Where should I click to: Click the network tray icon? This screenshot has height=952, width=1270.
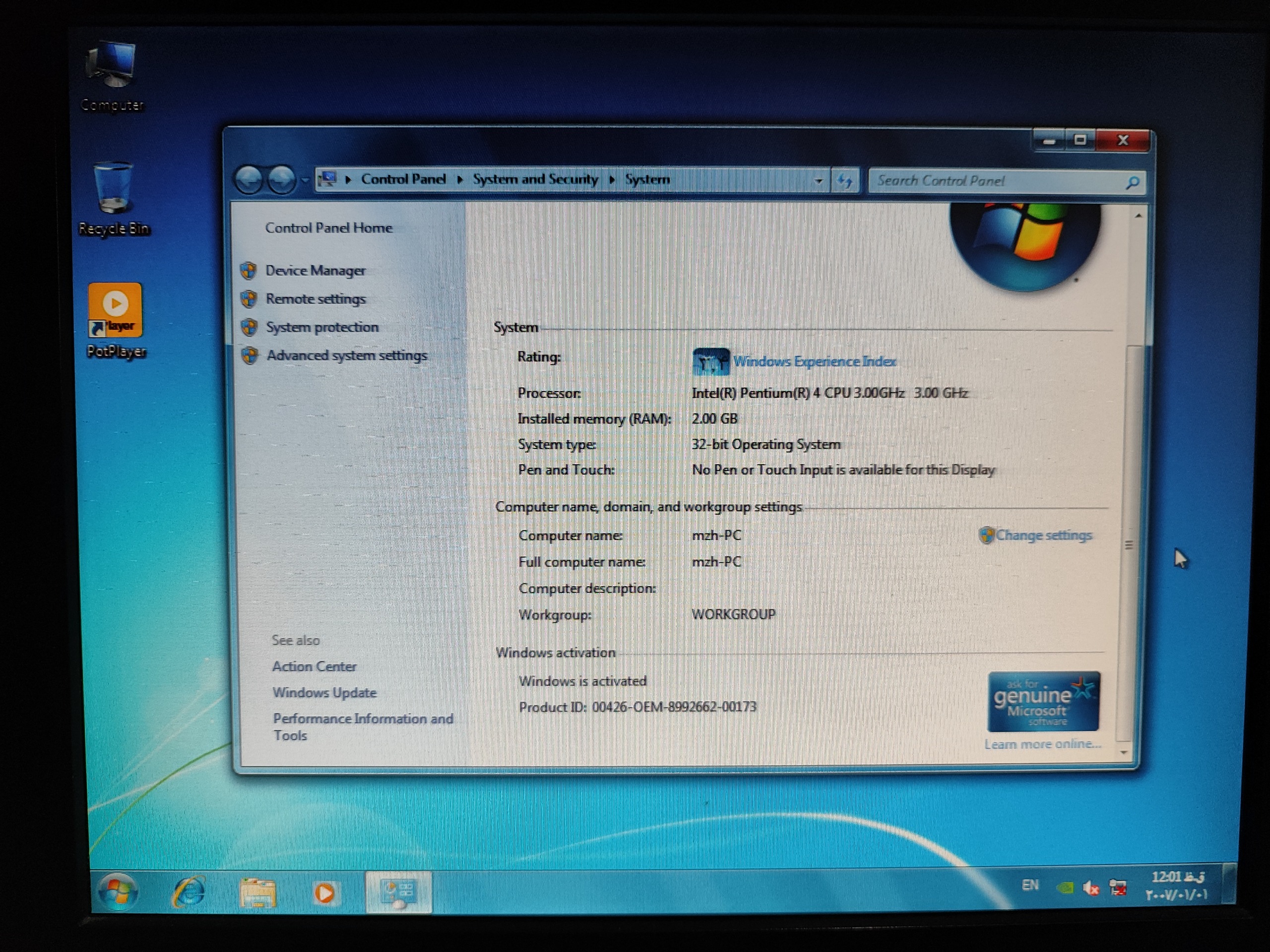(x=1117, y=889)
